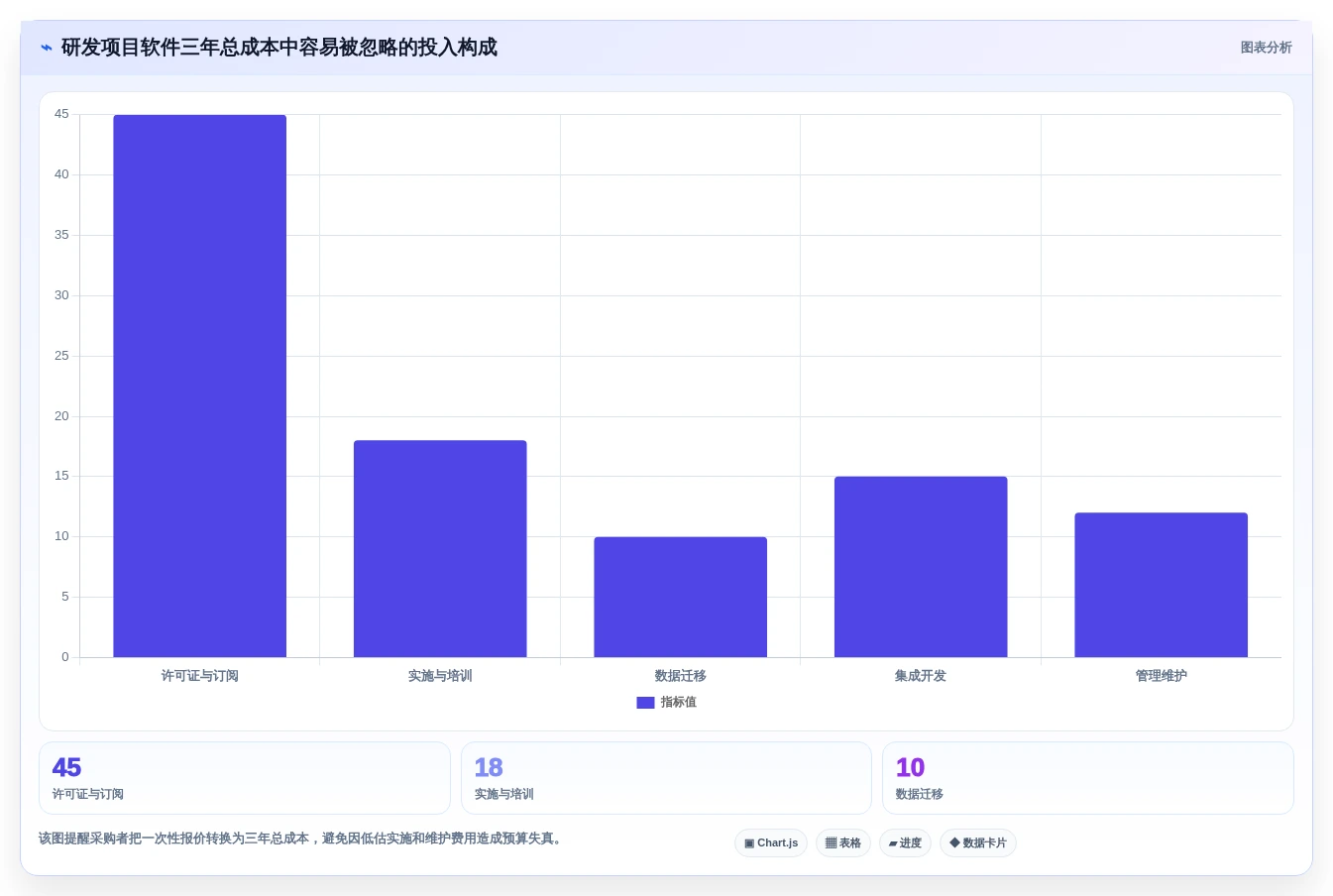This screenshot has height=896, width=1333.
Task: Click the 进度 tag chip
Action: click(905, 843)
